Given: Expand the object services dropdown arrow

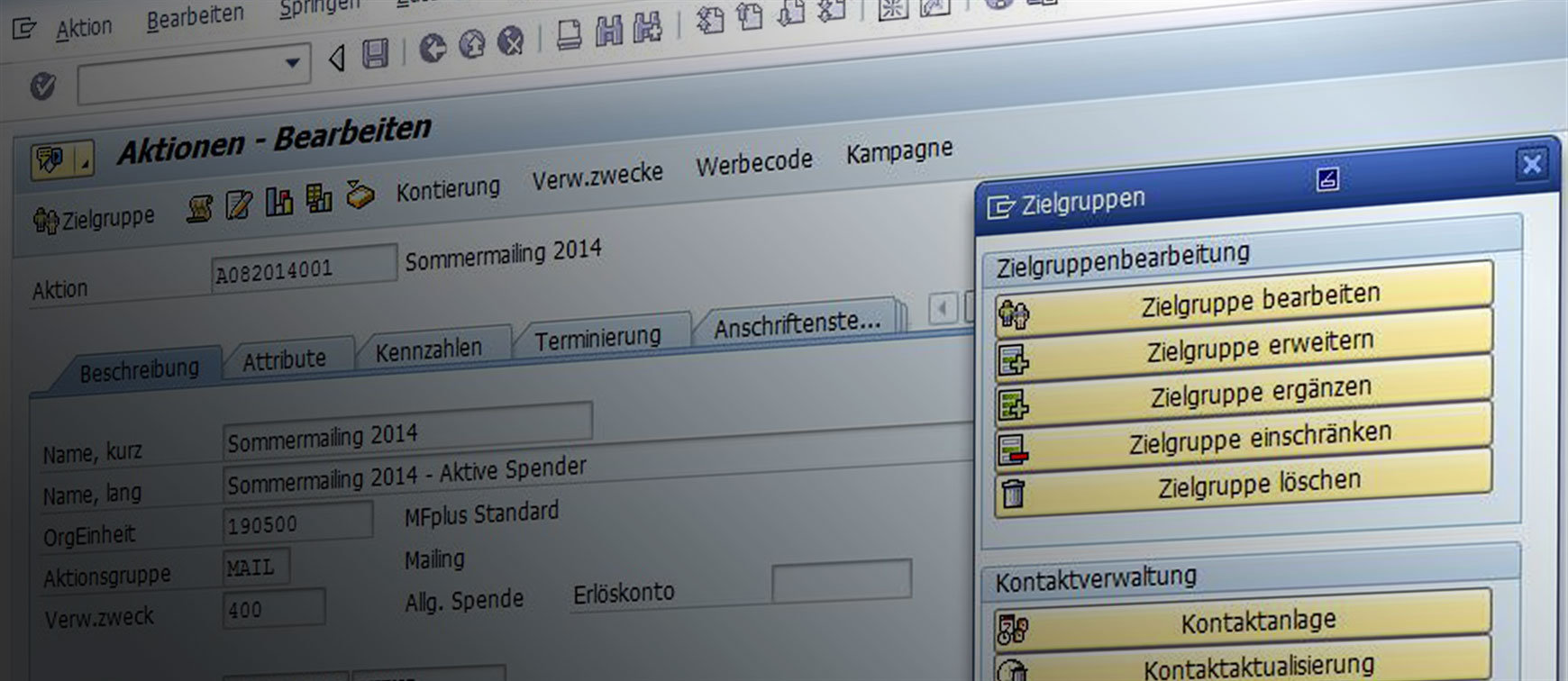Looking at the screenshot, I should (x=84, y=159).
